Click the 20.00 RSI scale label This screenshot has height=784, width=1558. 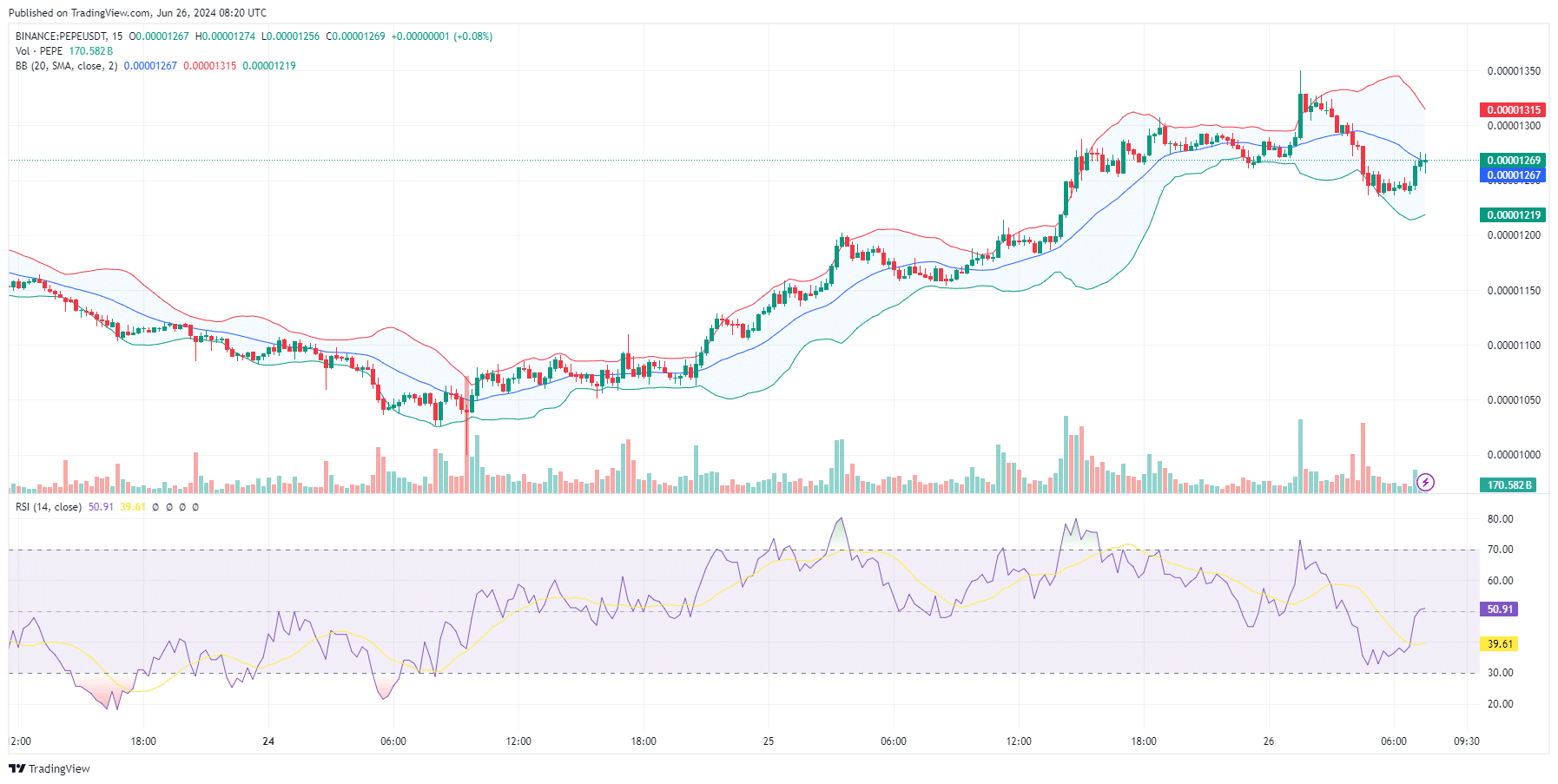(1500, 704)
